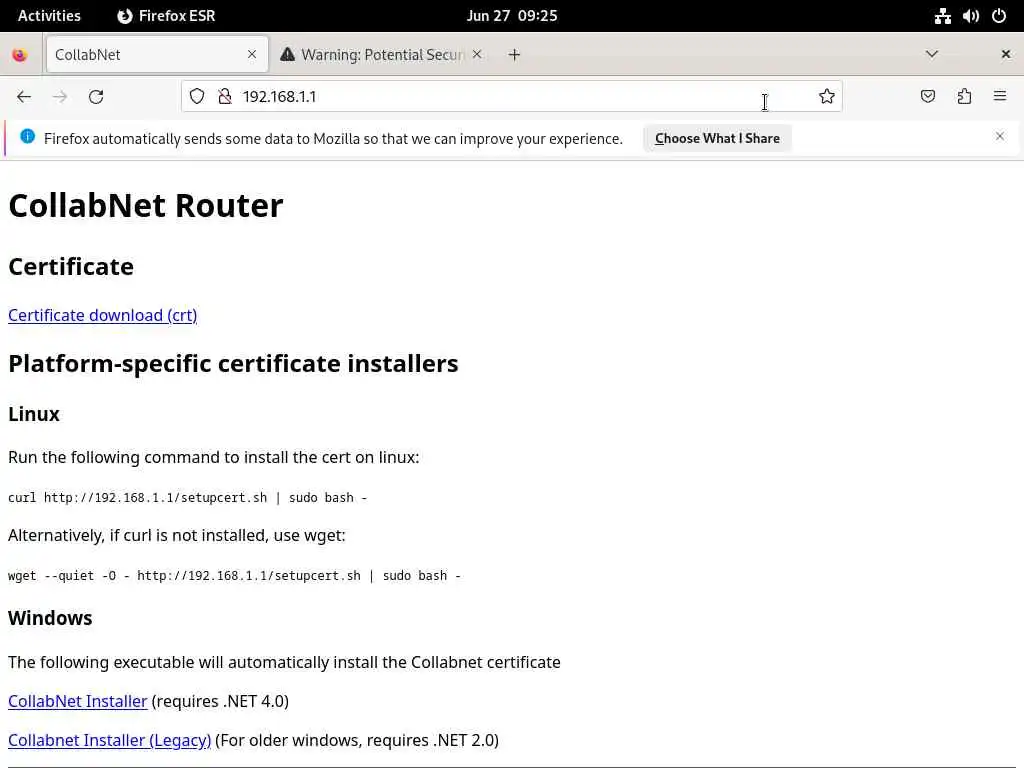
Task: Open the power menu icon
Action: pyautogui.click(x=999, y=16)
